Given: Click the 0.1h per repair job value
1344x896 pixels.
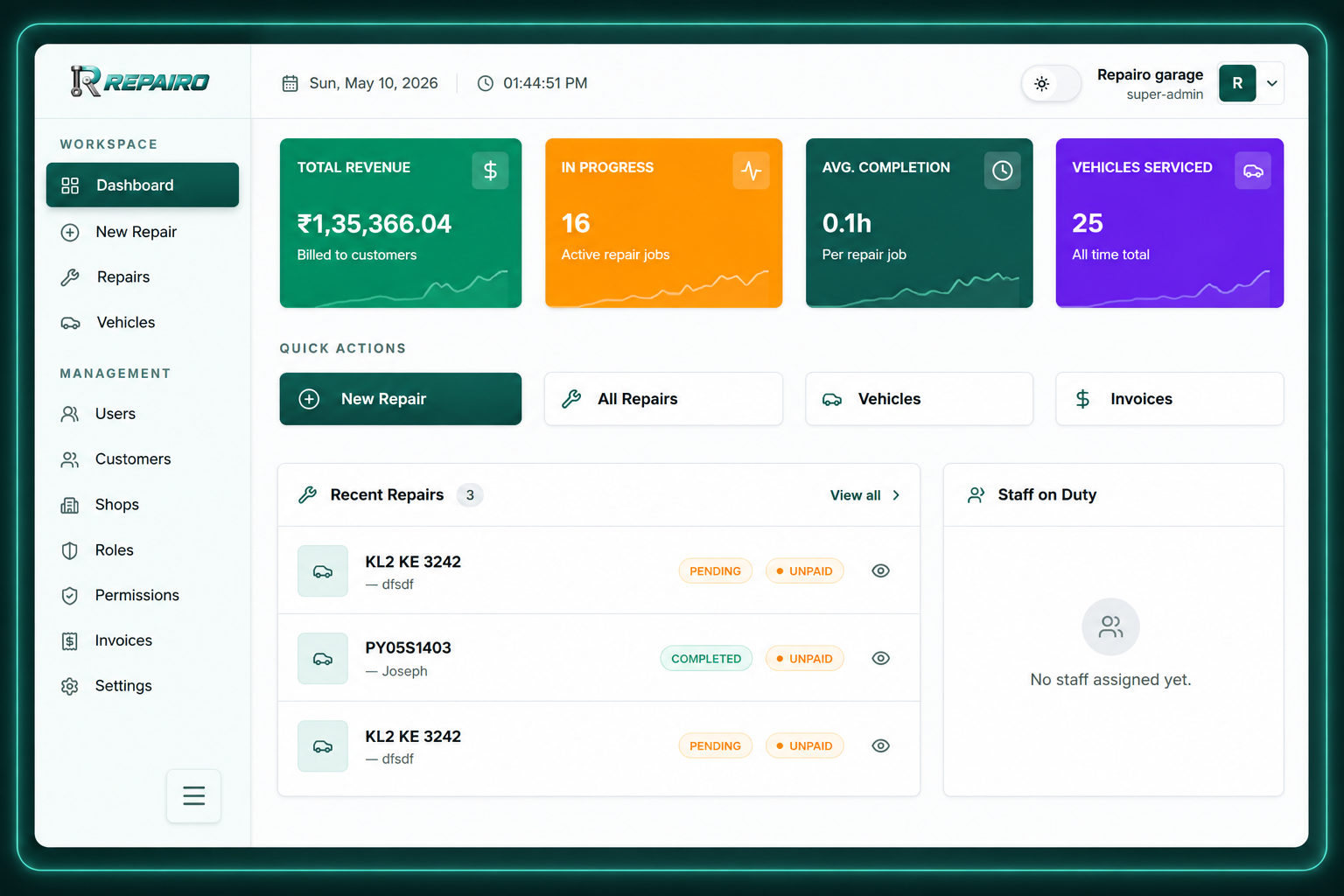Looking at the screenshot, I should coord(847,223).
